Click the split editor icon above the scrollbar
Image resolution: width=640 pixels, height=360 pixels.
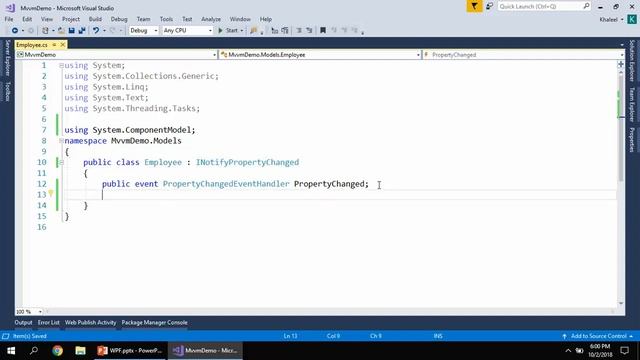(621, 64)
